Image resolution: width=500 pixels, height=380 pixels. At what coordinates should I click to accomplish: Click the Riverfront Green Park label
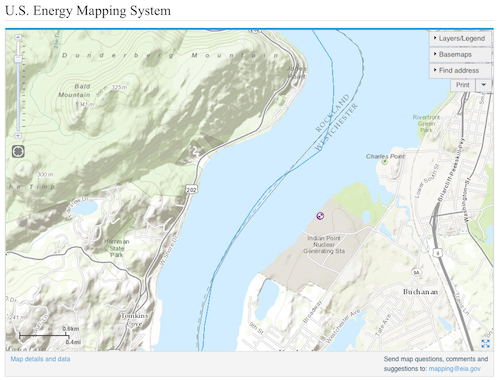pyautogui.click(x=426, y=124)
